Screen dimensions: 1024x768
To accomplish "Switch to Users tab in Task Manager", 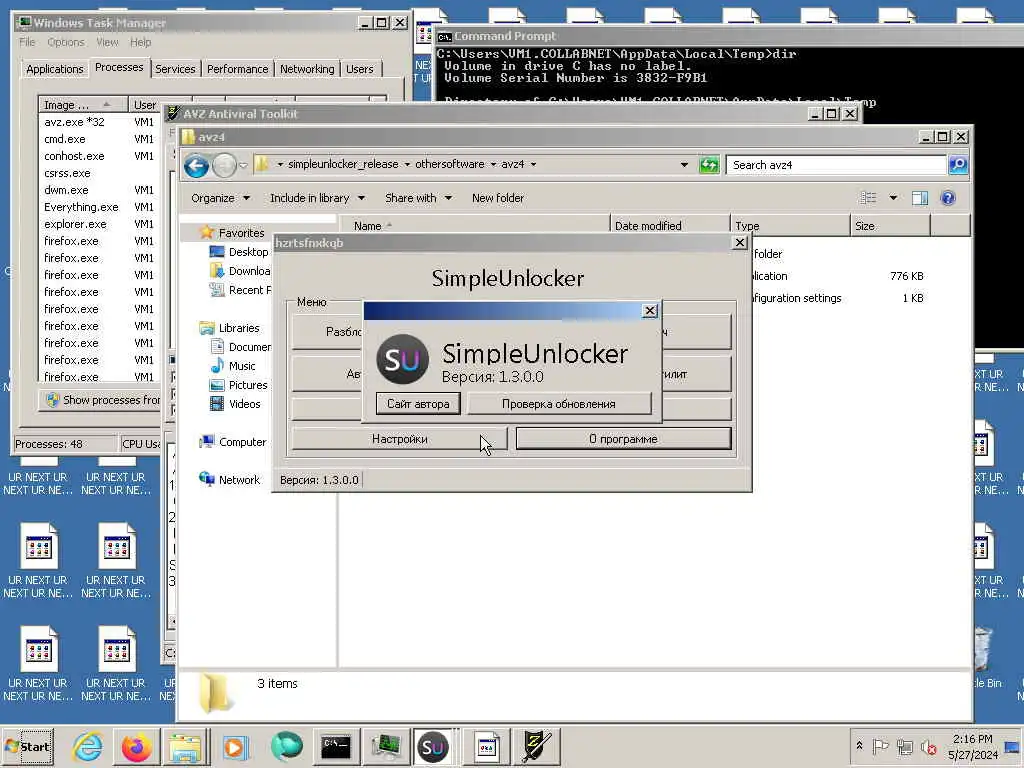I will point(360,69).
